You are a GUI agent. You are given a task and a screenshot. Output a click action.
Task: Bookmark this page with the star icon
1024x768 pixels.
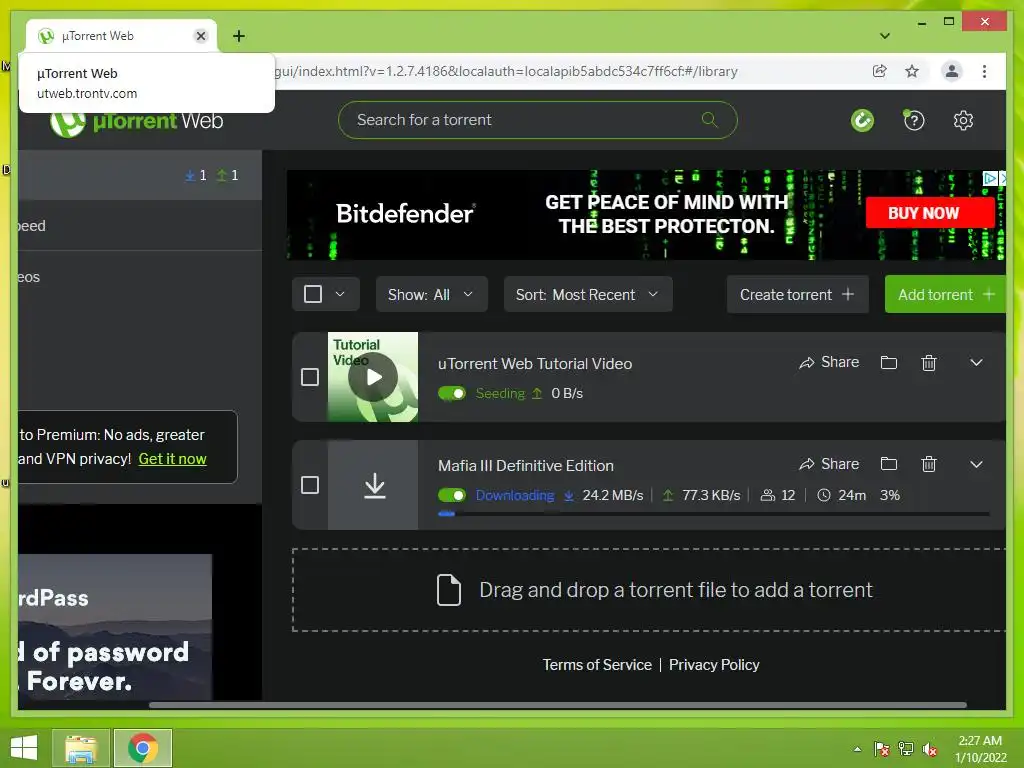click(x=912, y=71)
